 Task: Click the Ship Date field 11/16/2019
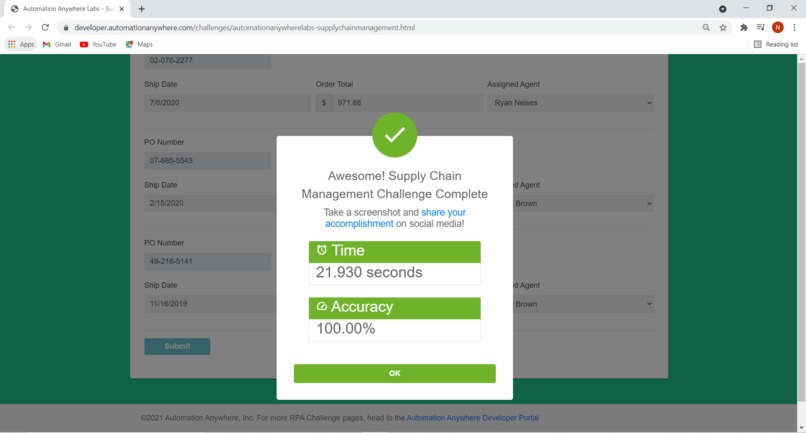coord(210,304)
